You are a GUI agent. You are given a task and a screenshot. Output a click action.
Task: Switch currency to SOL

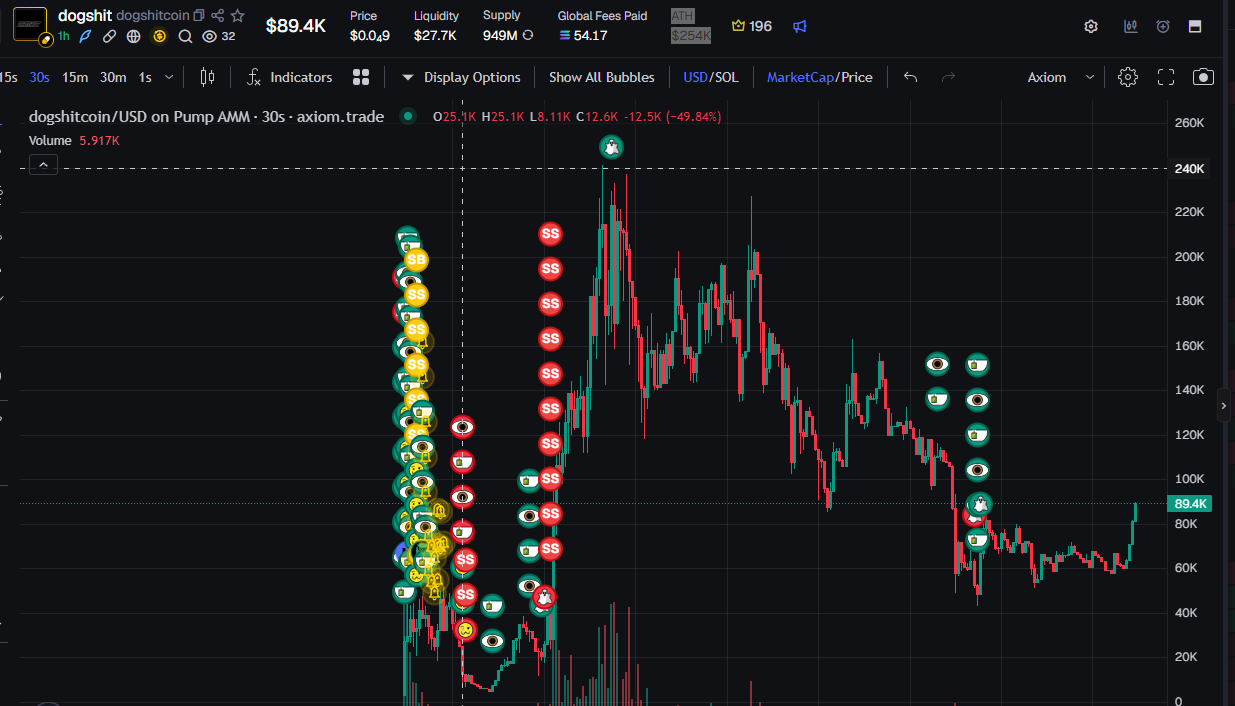726,77
